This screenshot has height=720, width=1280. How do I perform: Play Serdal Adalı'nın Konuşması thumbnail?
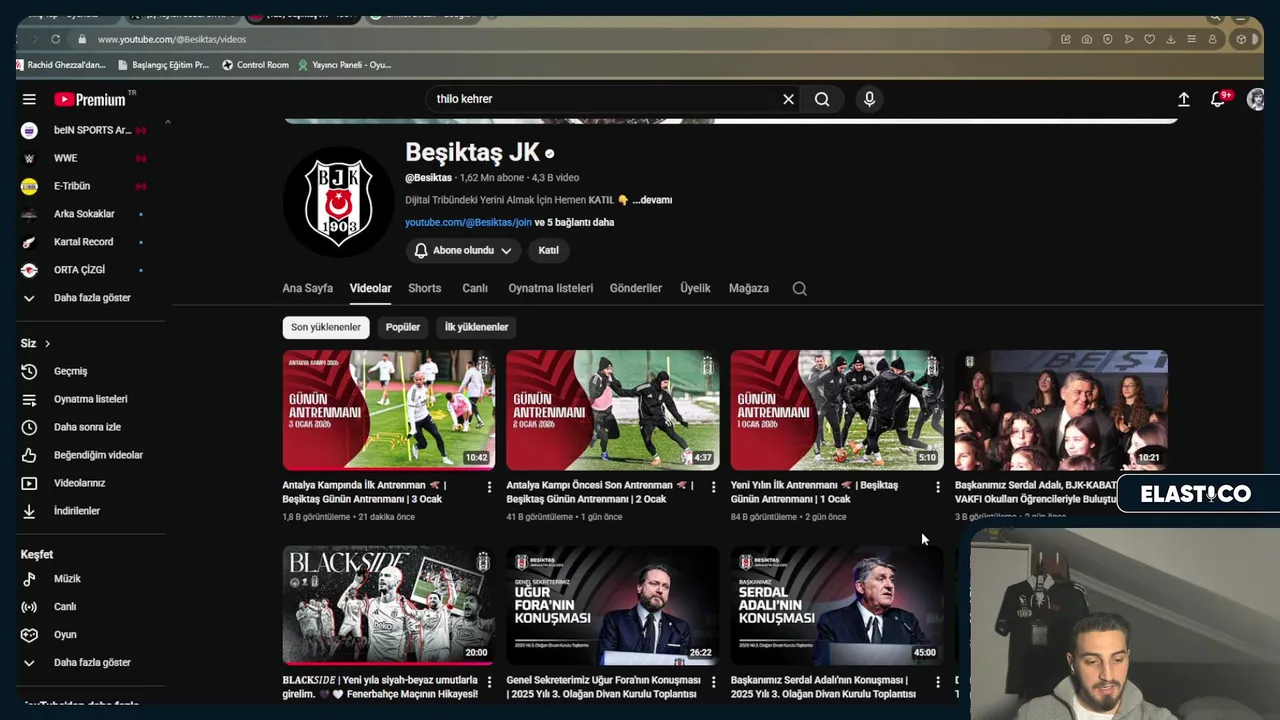(837, 605)
